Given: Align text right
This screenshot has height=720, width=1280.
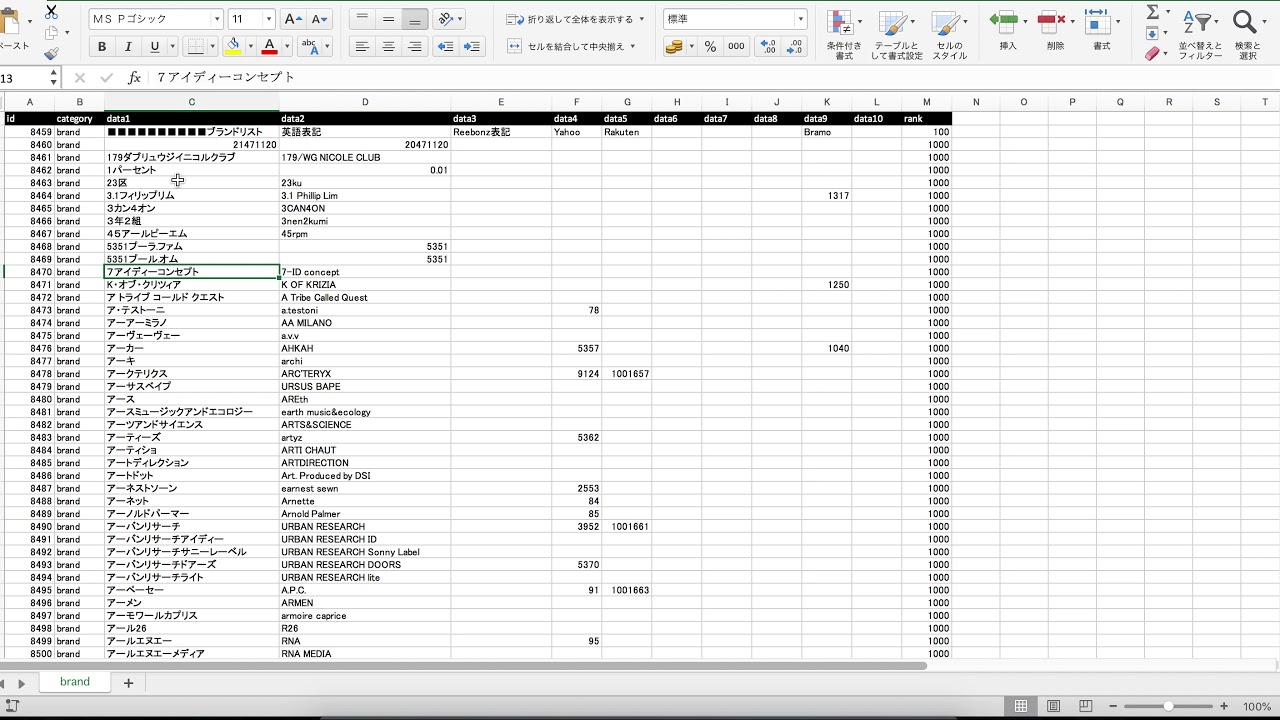Looking at the screenshot, I should (x=415, y=47).
